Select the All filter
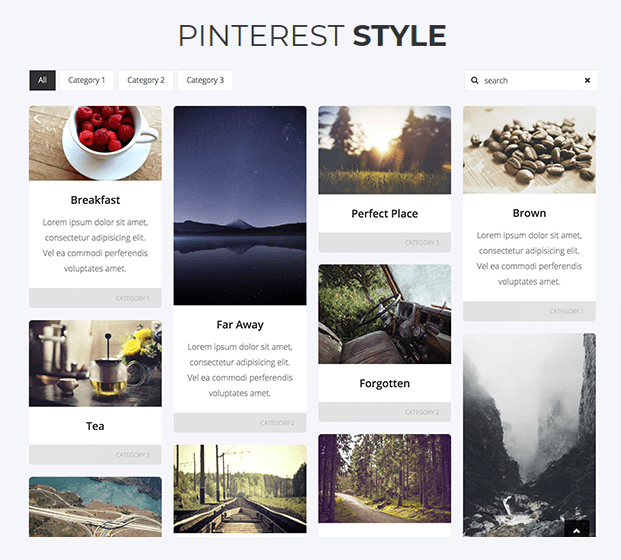Screen dimensions: 621x560 [x=42, y=80]
